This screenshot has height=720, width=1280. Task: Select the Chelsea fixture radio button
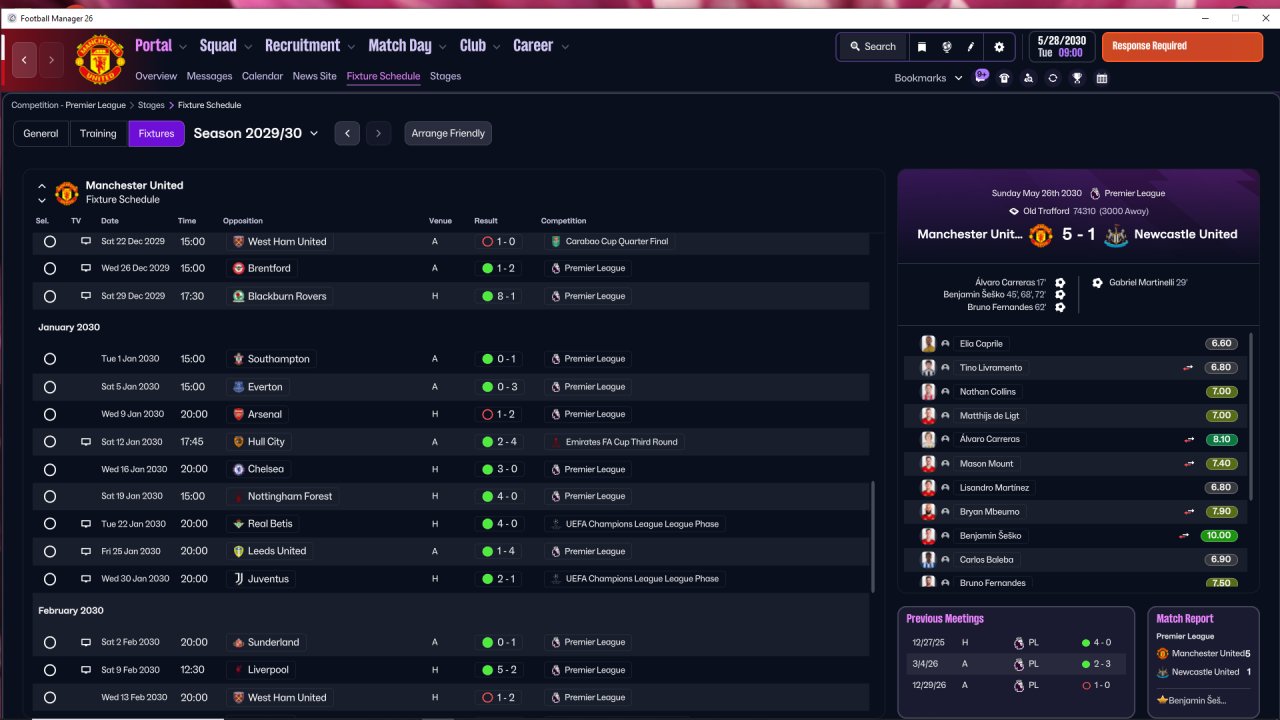[50, 469]
